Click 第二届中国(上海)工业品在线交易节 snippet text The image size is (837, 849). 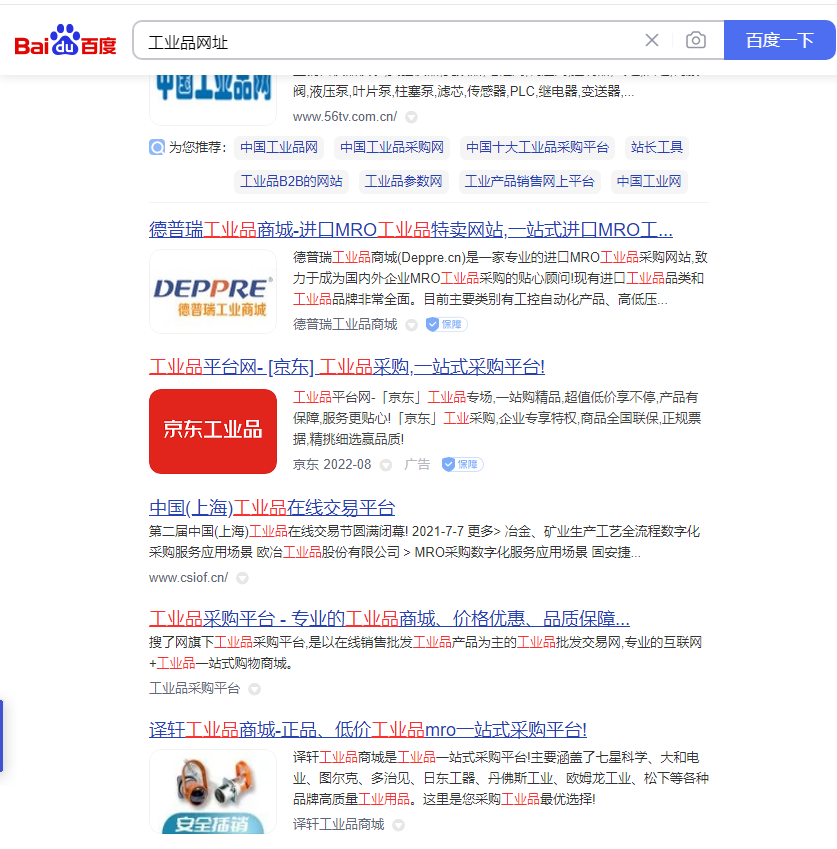425,542
